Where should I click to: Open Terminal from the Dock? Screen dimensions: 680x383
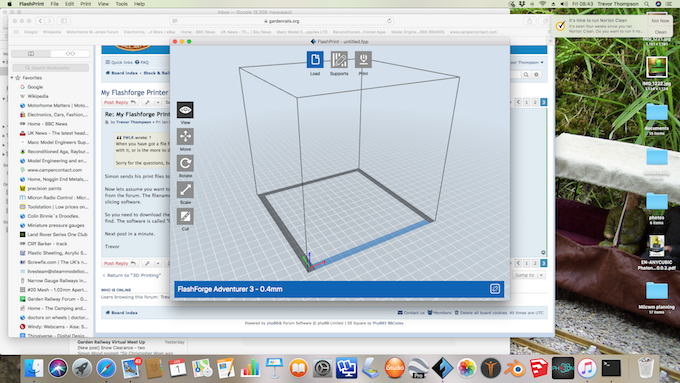[x=611, y=368]
